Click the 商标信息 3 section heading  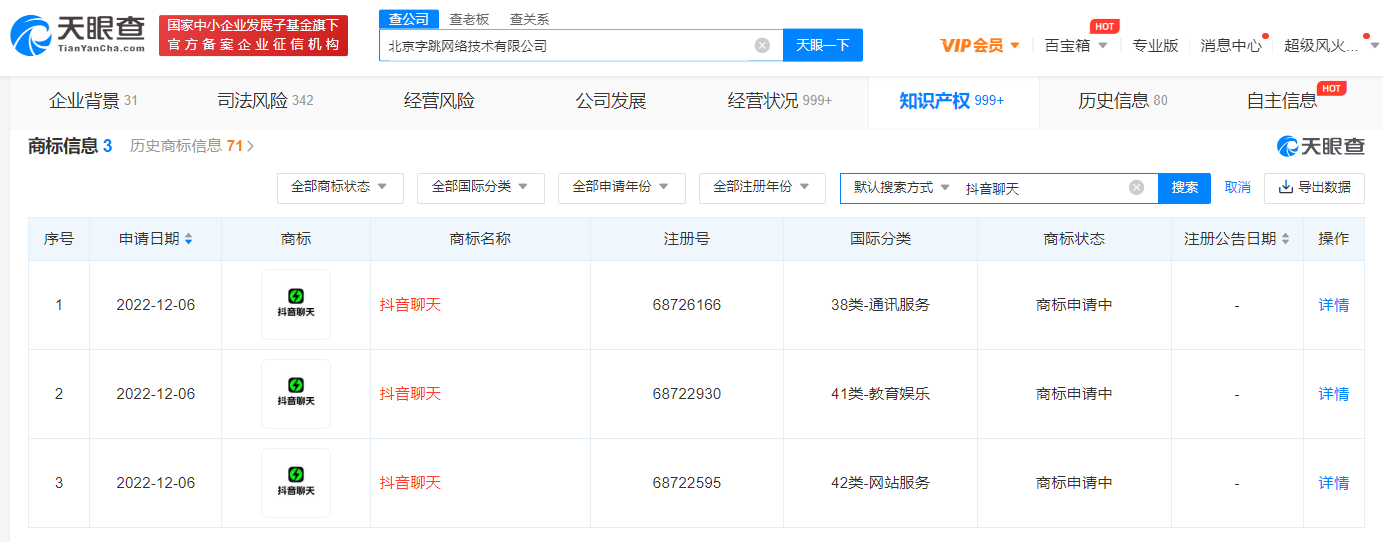[70, 146]
